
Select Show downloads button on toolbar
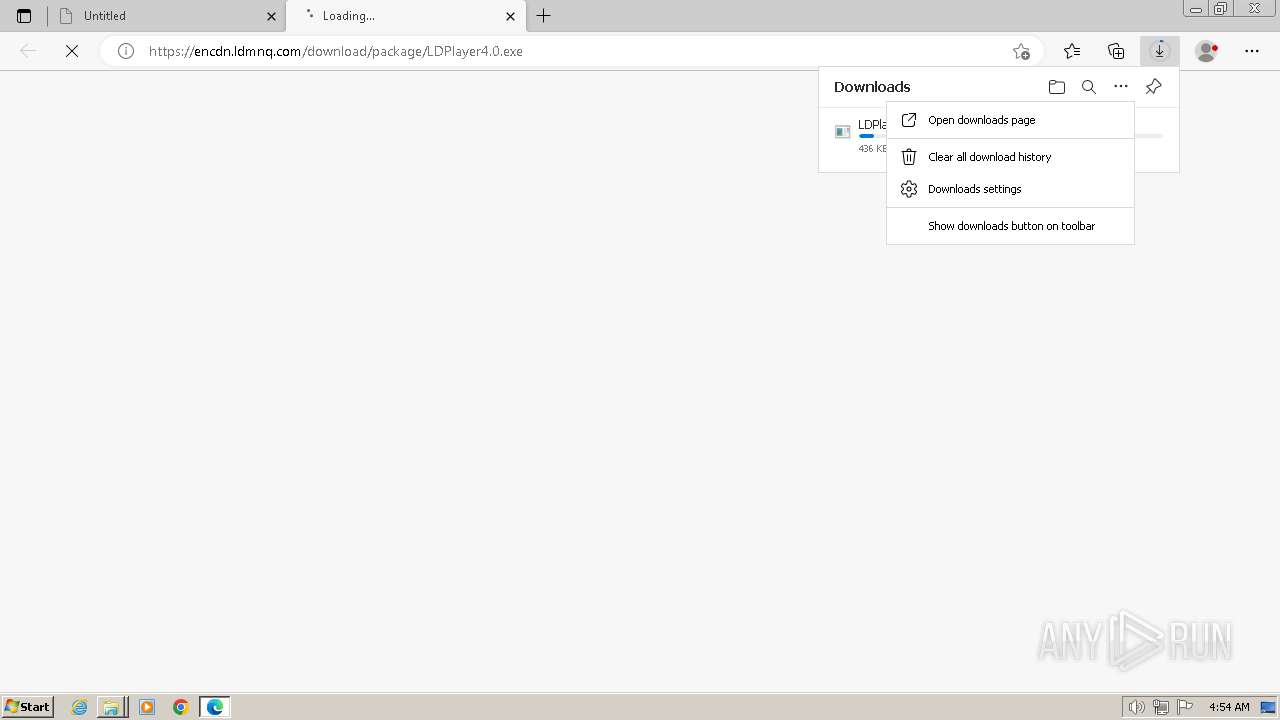tap(1010, 226)
